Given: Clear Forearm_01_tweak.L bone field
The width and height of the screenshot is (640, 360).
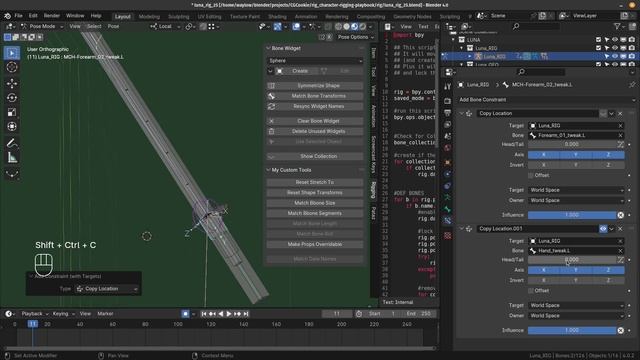Looking at the screenshot, I should (620, 135).
